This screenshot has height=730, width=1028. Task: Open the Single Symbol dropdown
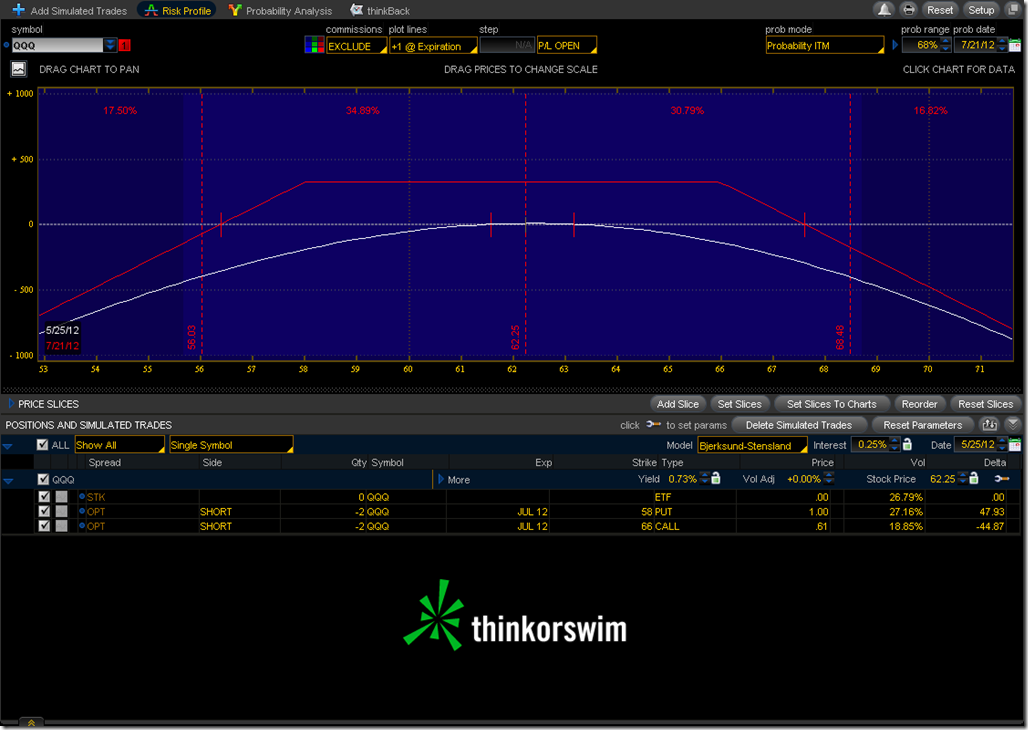[x=231, y=445]
